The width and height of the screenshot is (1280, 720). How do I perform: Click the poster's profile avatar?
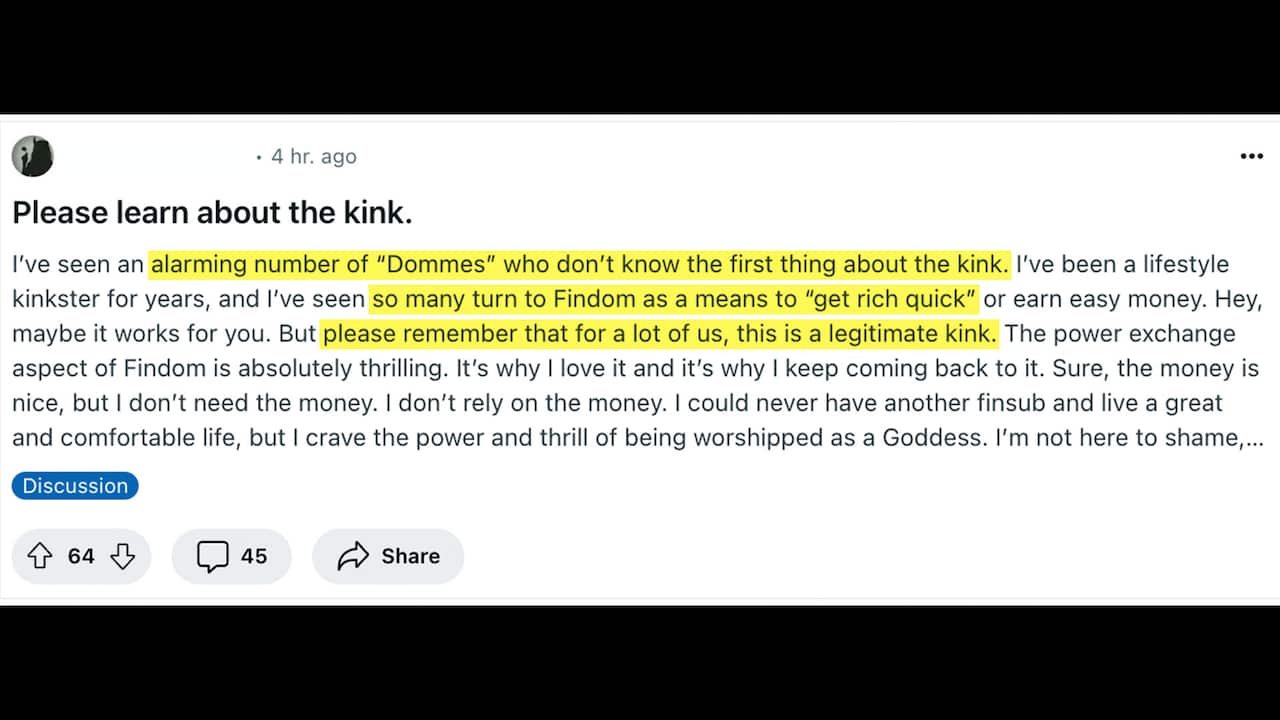tap(32, 156)
